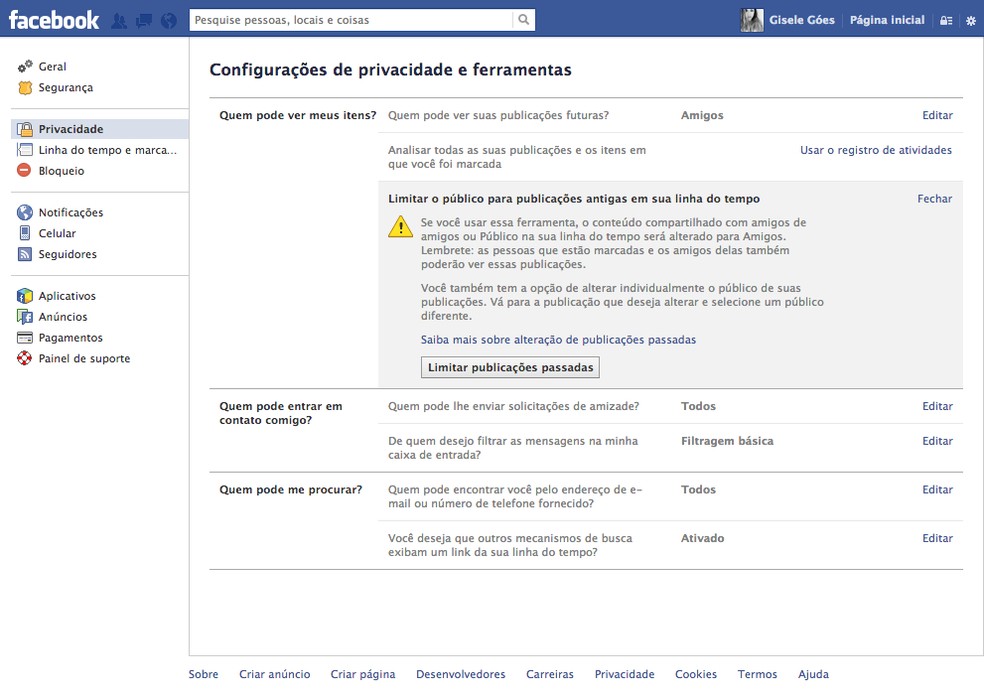Open Criar anúncio footer link
Viewport: 984px width, 694px height.
(x=274, y=674)
